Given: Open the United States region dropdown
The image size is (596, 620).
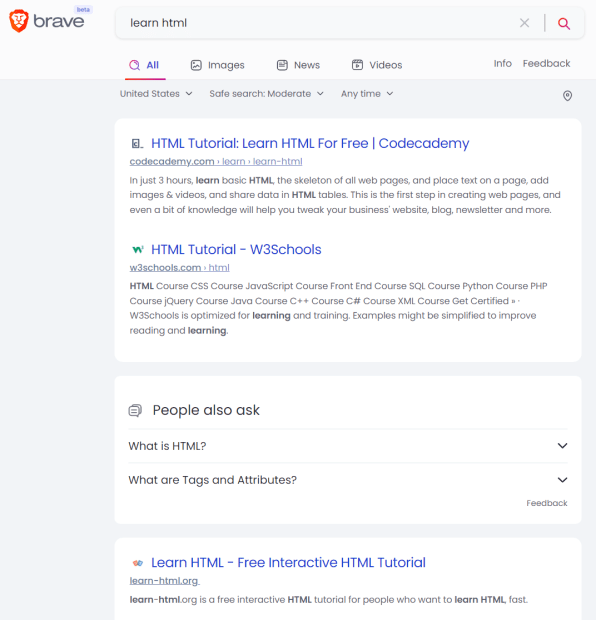Looking at the screenshot, I should click(x=156, y=94).
